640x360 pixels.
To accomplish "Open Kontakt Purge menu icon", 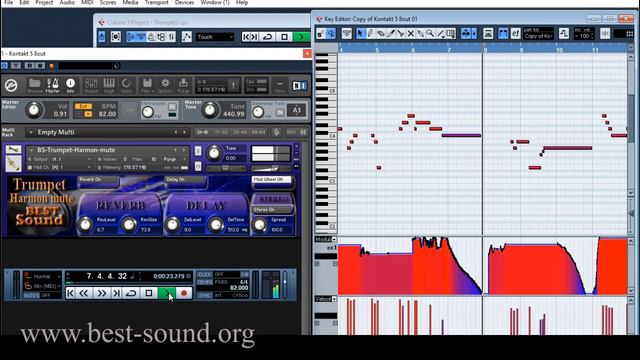I will 183,85.
